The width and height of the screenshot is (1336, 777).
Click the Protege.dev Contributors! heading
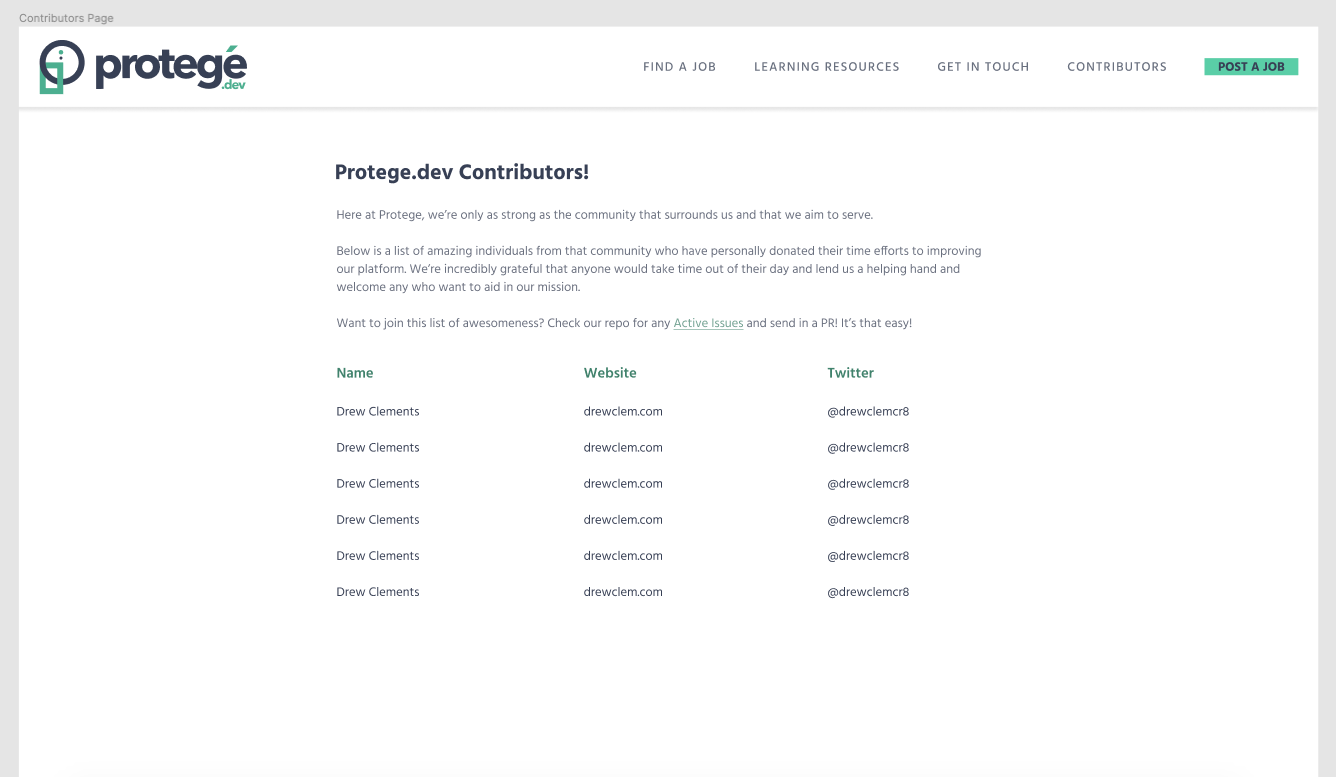coord(462,172)
